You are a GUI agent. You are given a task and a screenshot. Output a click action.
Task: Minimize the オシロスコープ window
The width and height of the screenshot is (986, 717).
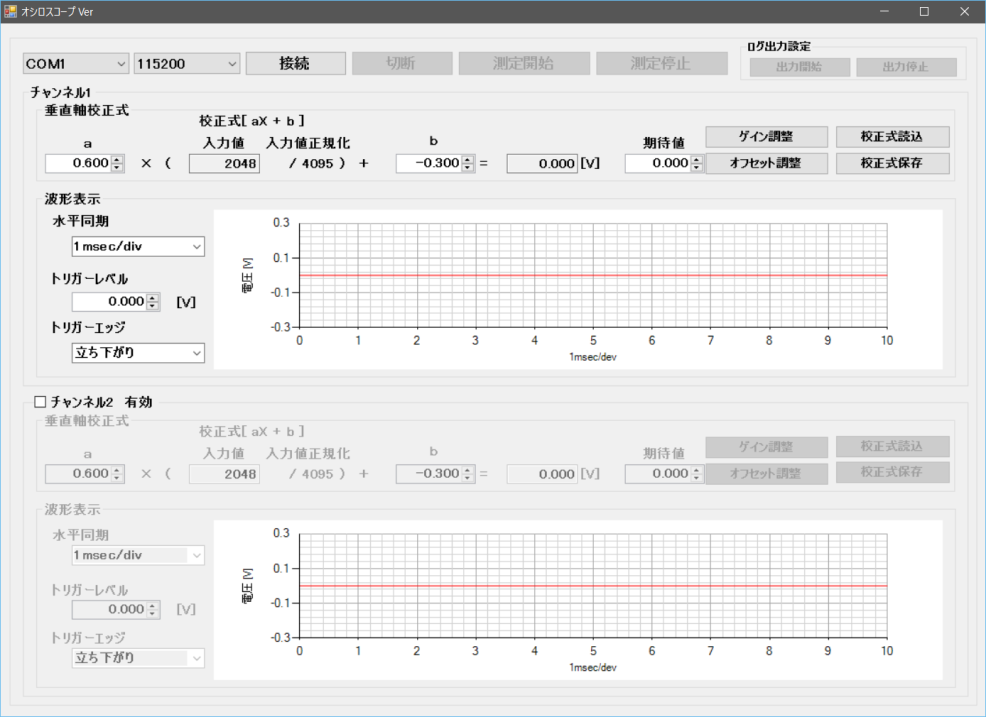884,11
